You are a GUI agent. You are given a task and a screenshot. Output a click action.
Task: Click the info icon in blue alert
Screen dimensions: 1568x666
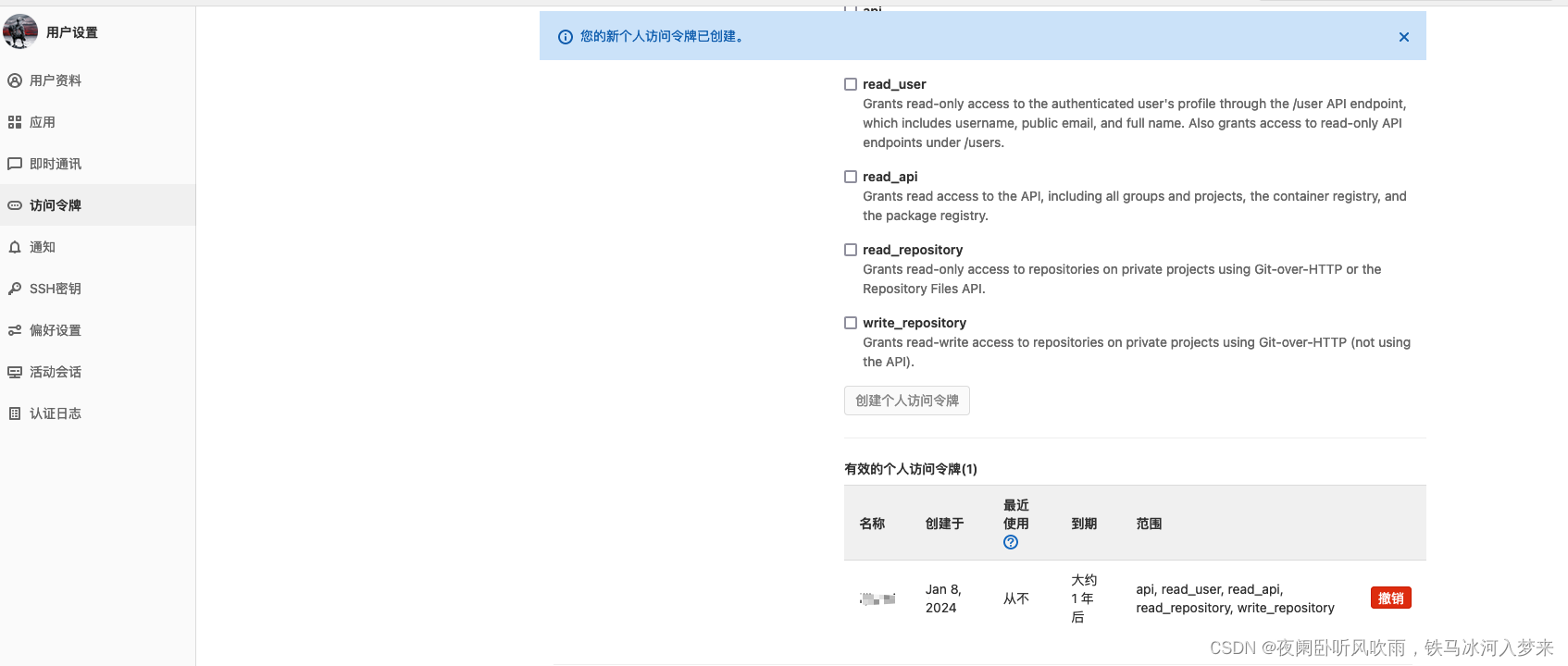566,37
